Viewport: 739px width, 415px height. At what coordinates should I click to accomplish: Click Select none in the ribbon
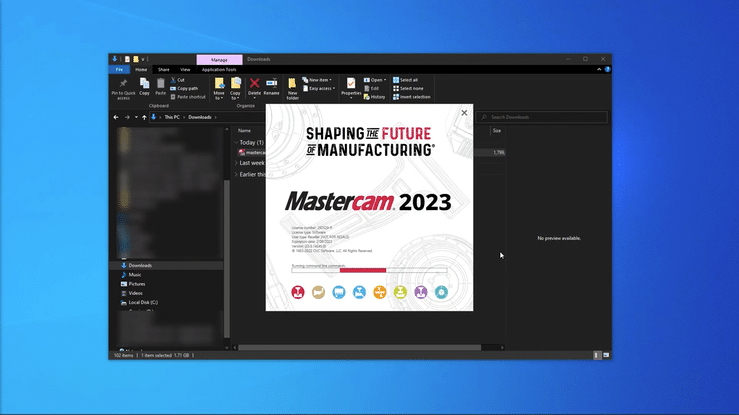click(x=408, y=89)
